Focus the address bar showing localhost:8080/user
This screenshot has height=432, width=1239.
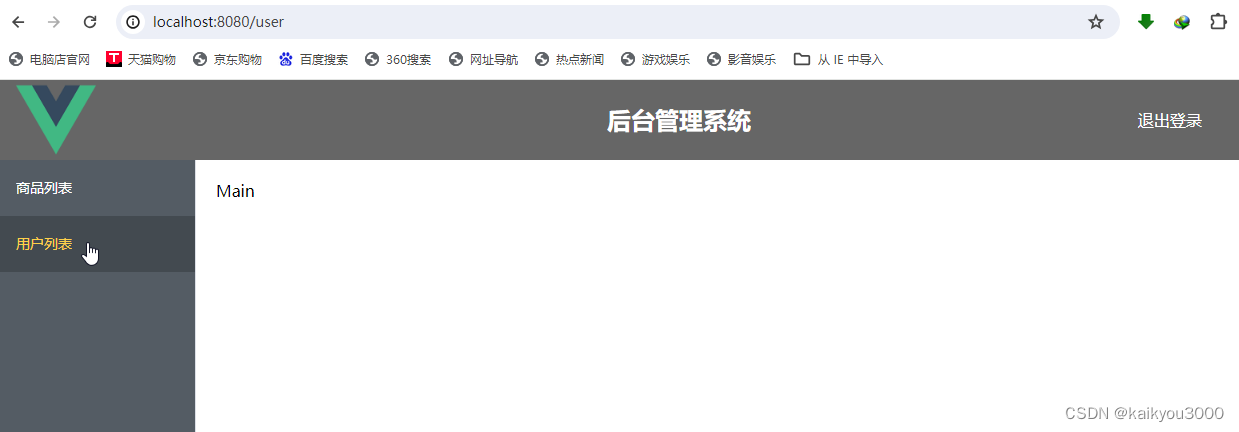[x=618, y=22]
